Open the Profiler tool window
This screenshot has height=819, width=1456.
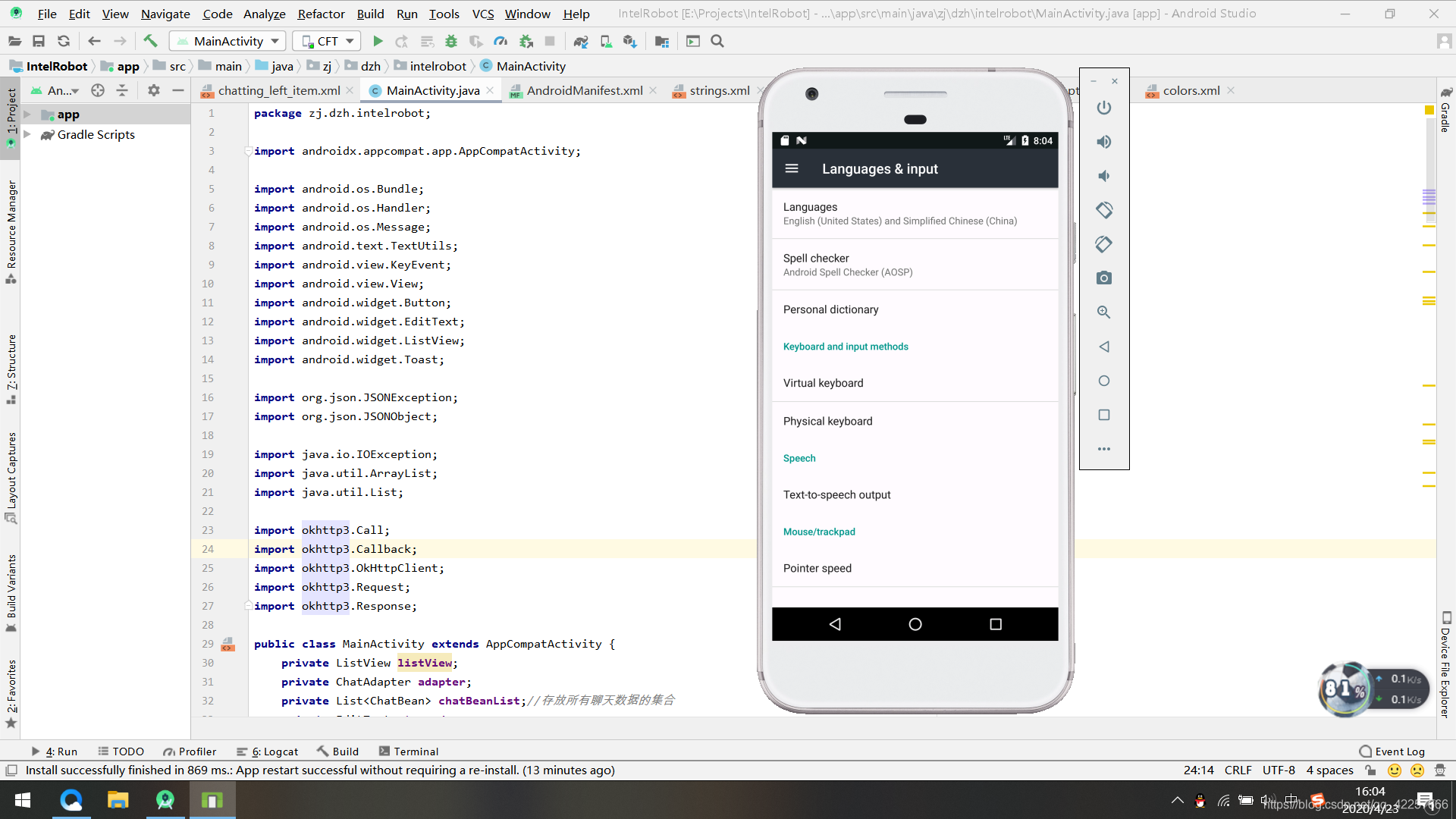(x=190, y=752)
